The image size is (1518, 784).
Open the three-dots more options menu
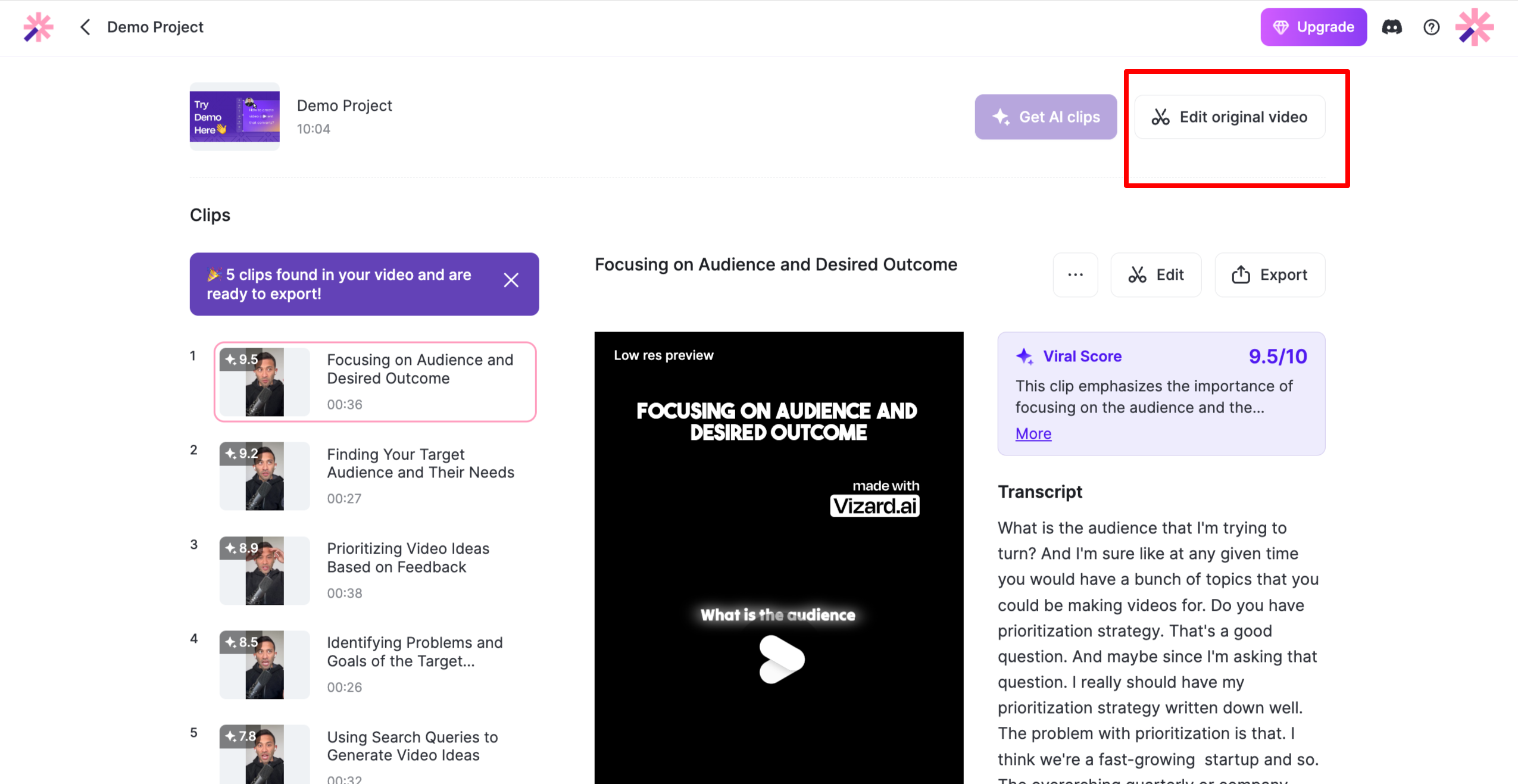pos(1075,274)
